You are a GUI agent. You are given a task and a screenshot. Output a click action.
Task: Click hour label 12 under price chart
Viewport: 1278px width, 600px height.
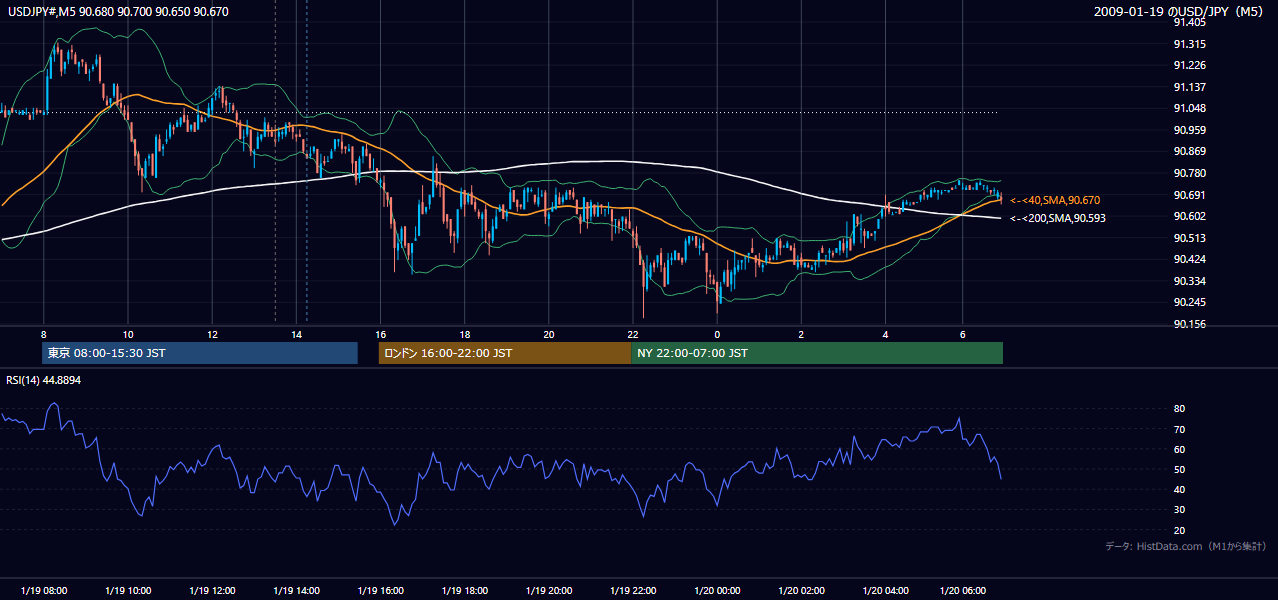coord(212,334)
